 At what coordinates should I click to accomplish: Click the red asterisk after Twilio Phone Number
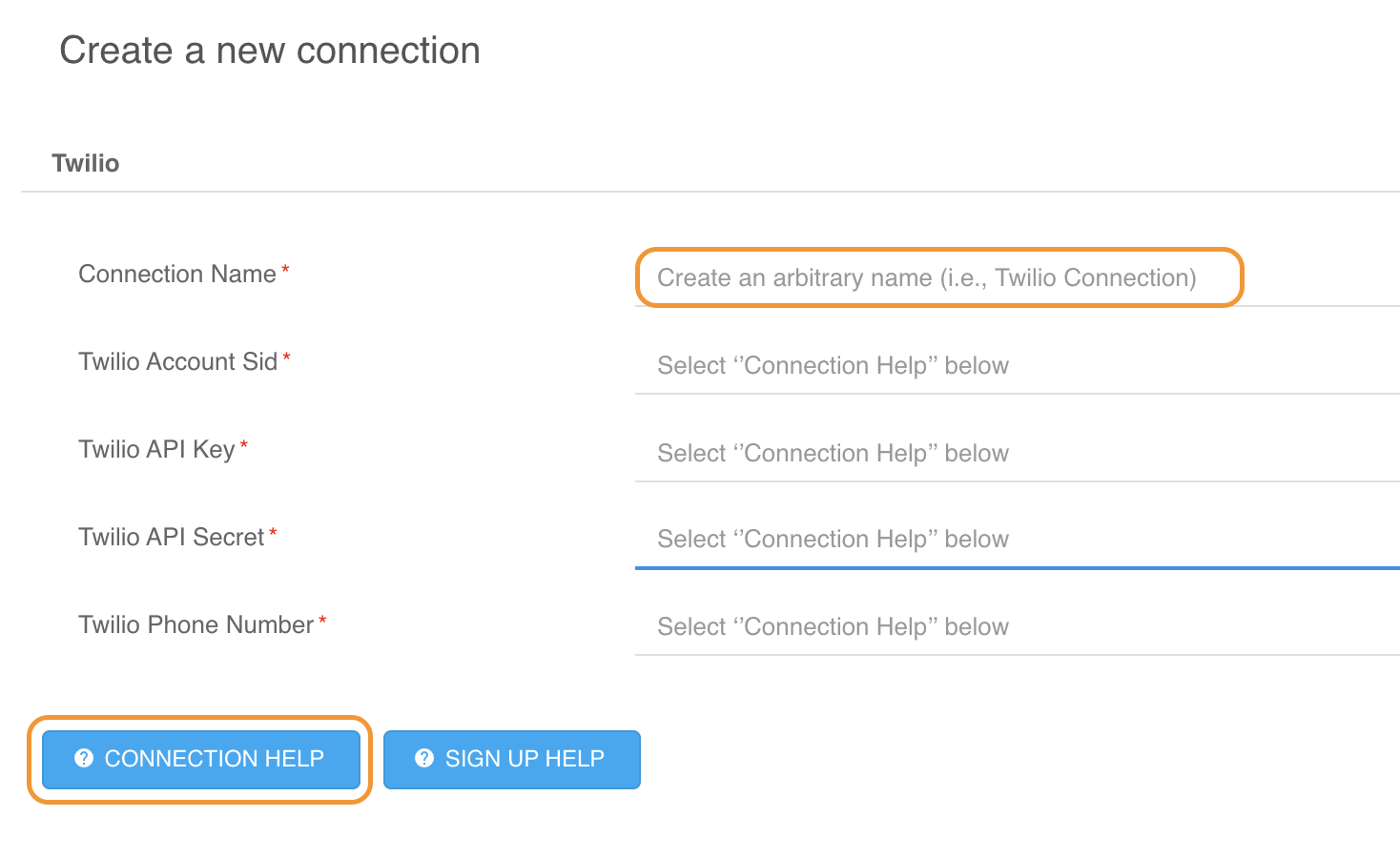(x=322, y=622)
